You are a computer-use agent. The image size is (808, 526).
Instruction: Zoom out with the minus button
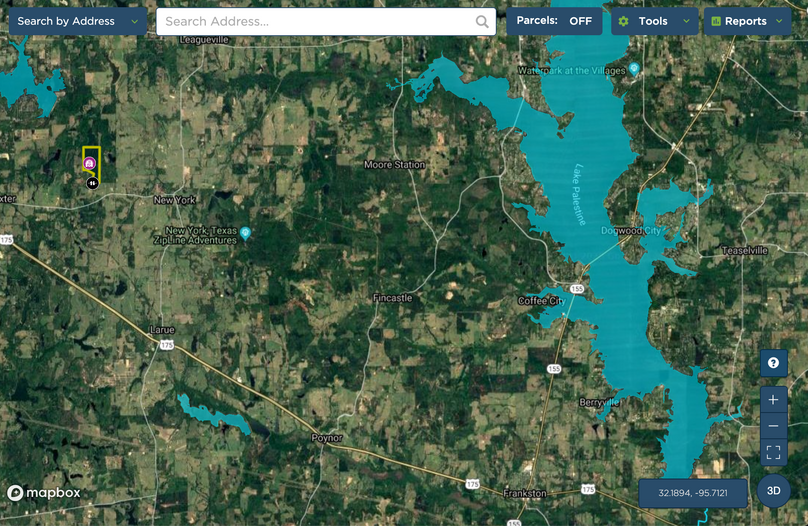[x=773, y=426]
